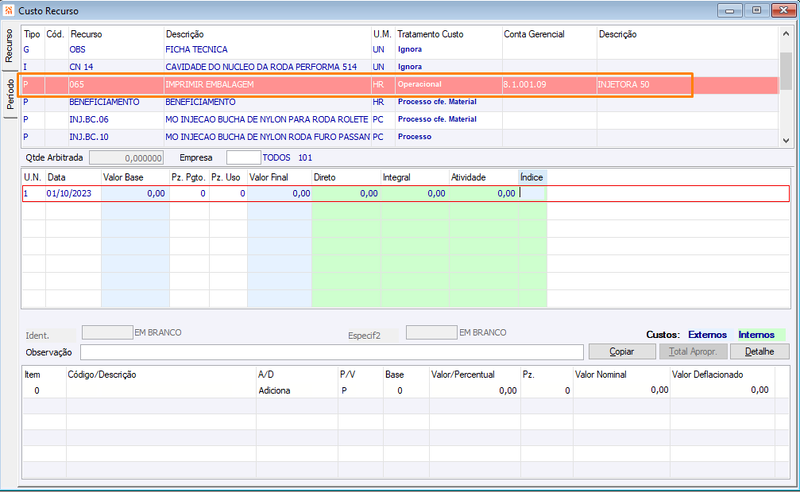Click the Valor Base cell showing 0,00
Screen dimensions: 800x493
pos(135,193)
